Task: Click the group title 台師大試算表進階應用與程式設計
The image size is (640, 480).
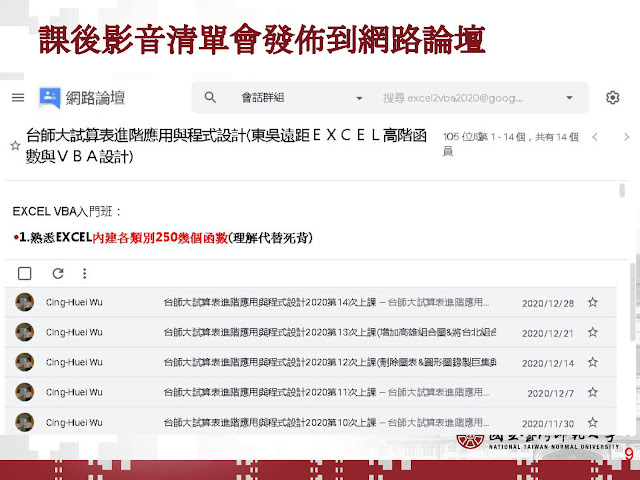Action: point(226,145)
